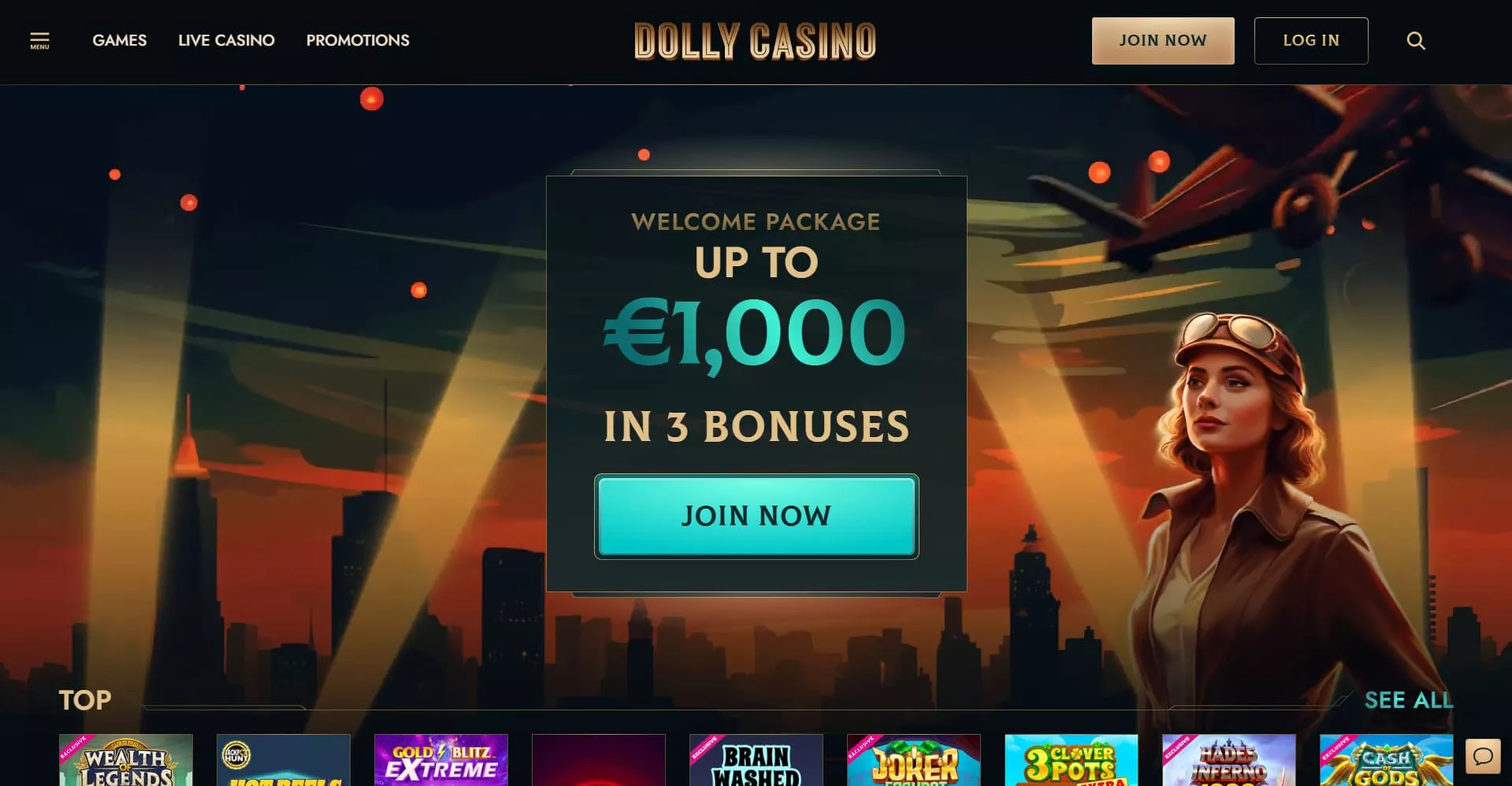Open the Brain Washed game tile

756,760
